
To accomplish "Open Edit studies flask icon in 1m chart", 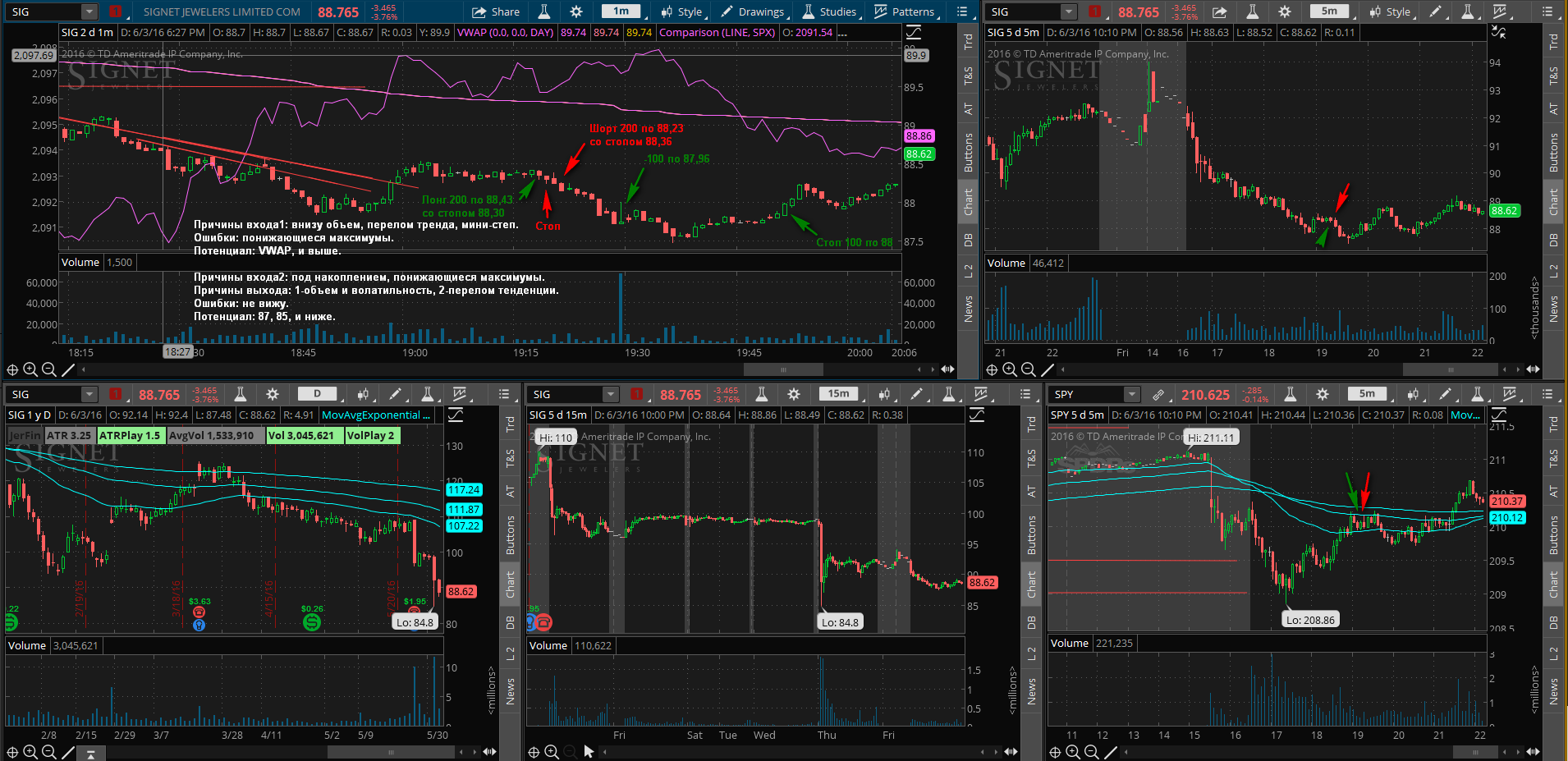I will 543,11.
